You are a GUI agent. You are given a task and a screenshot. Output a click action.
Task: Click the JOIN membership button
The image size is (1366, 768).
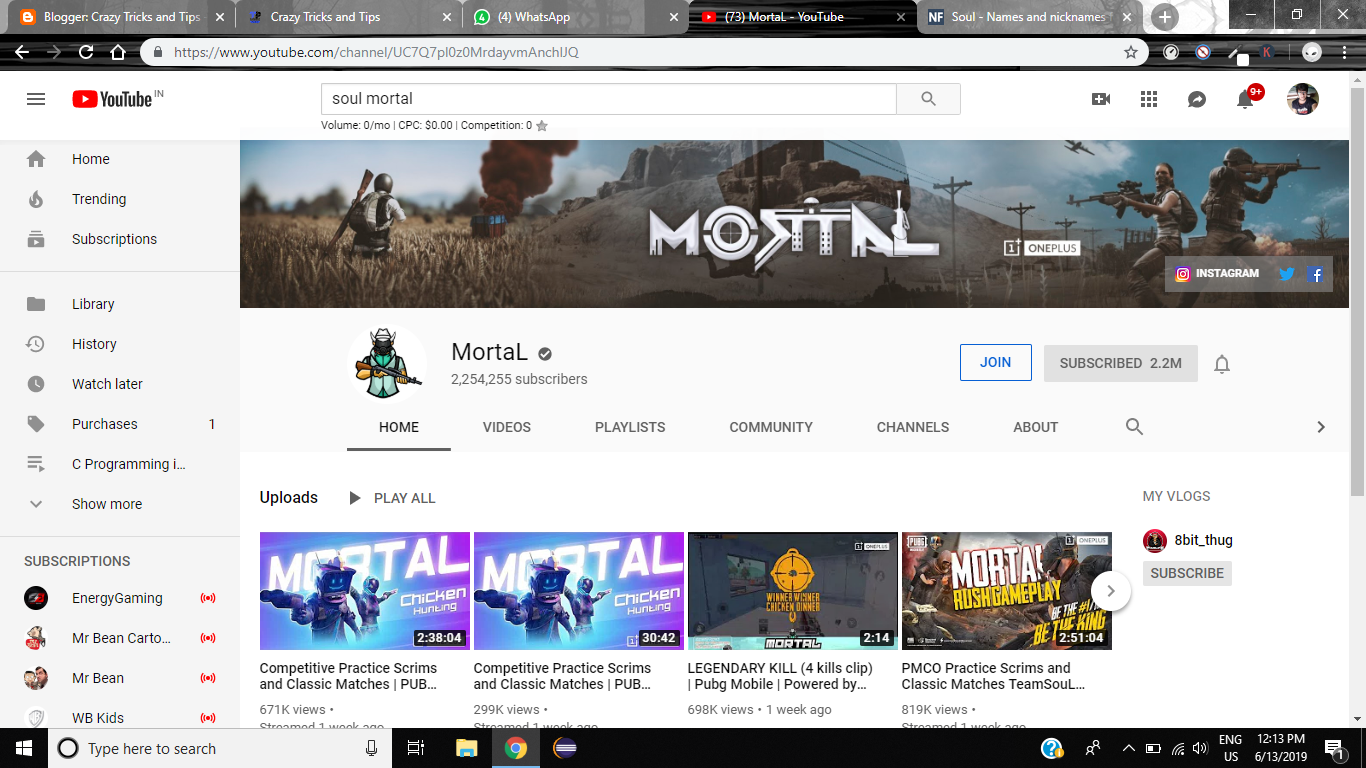[995, 363]
